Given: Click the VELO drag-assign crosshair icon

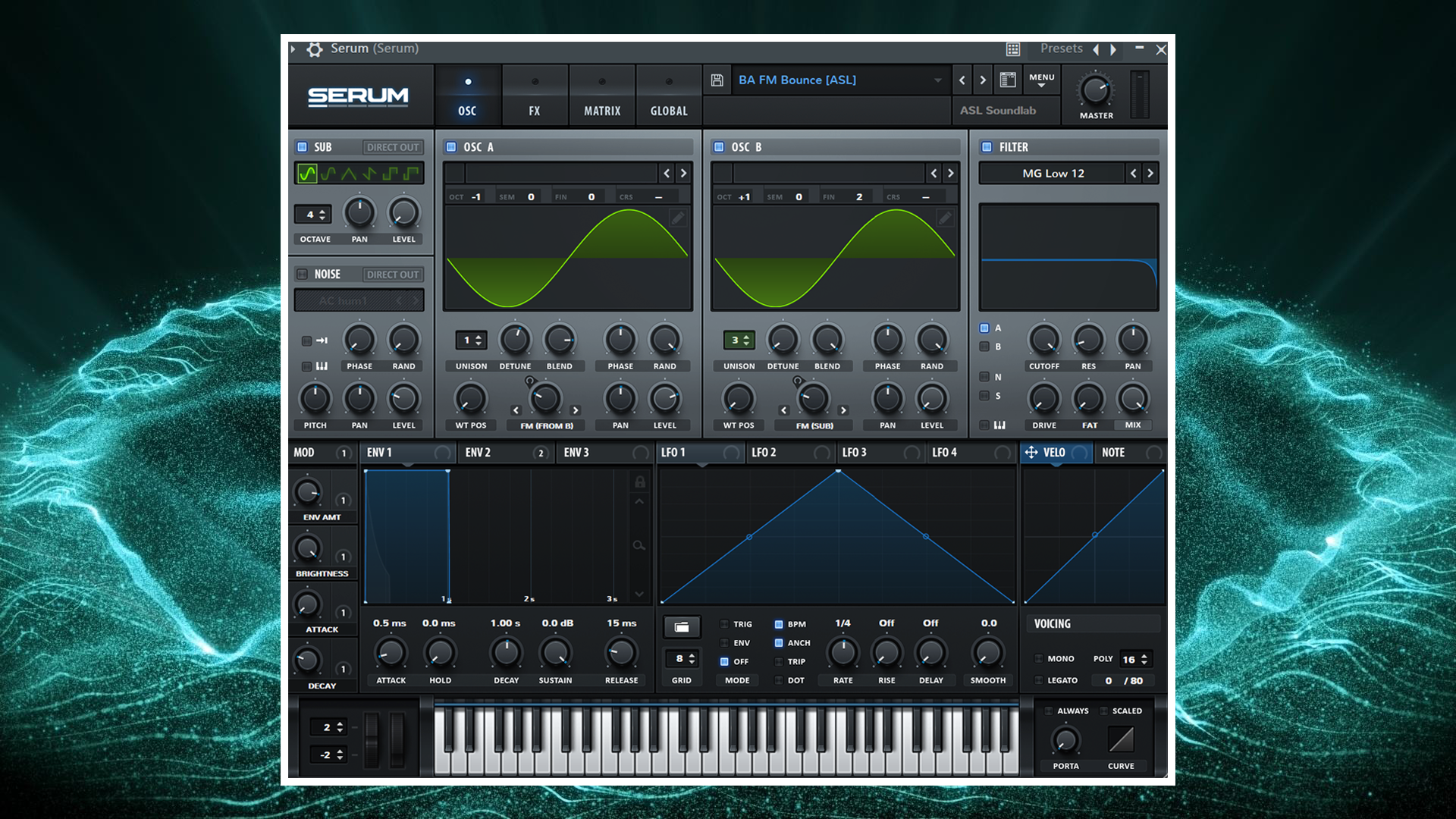Looking at the screenshot, I should point(1031,453).
